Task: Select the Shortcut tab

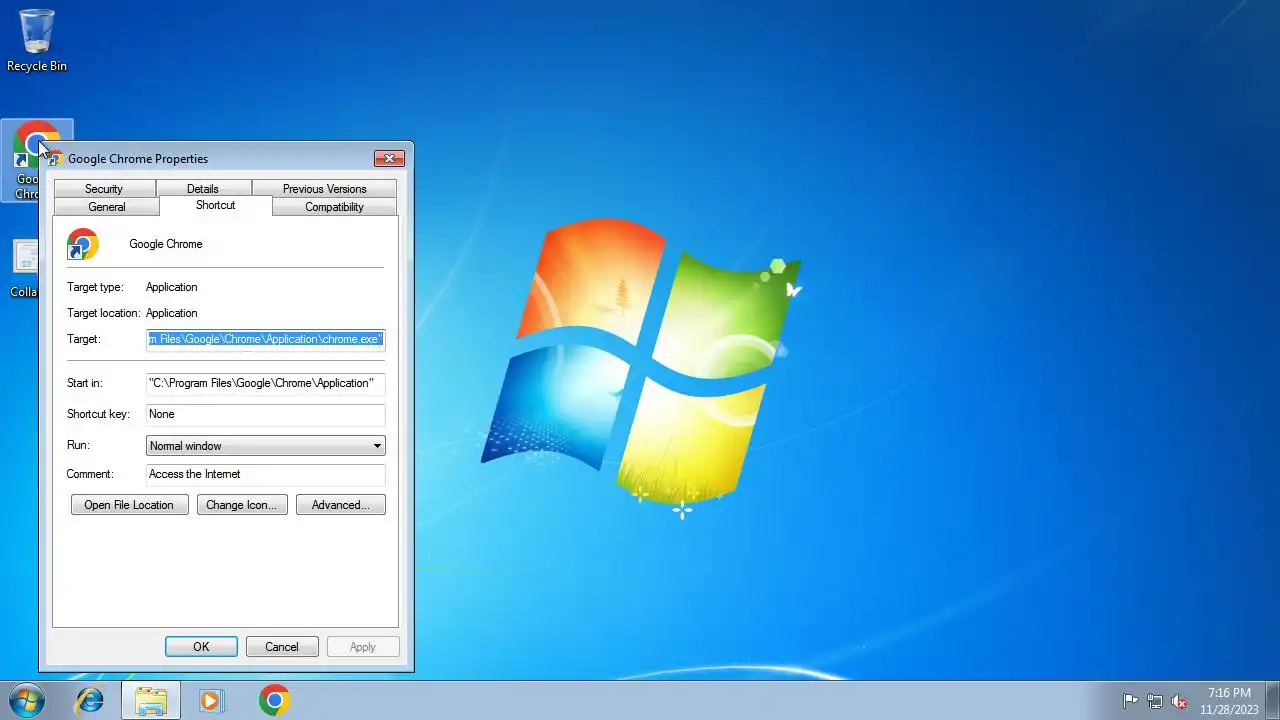Action: click(215, 205)
